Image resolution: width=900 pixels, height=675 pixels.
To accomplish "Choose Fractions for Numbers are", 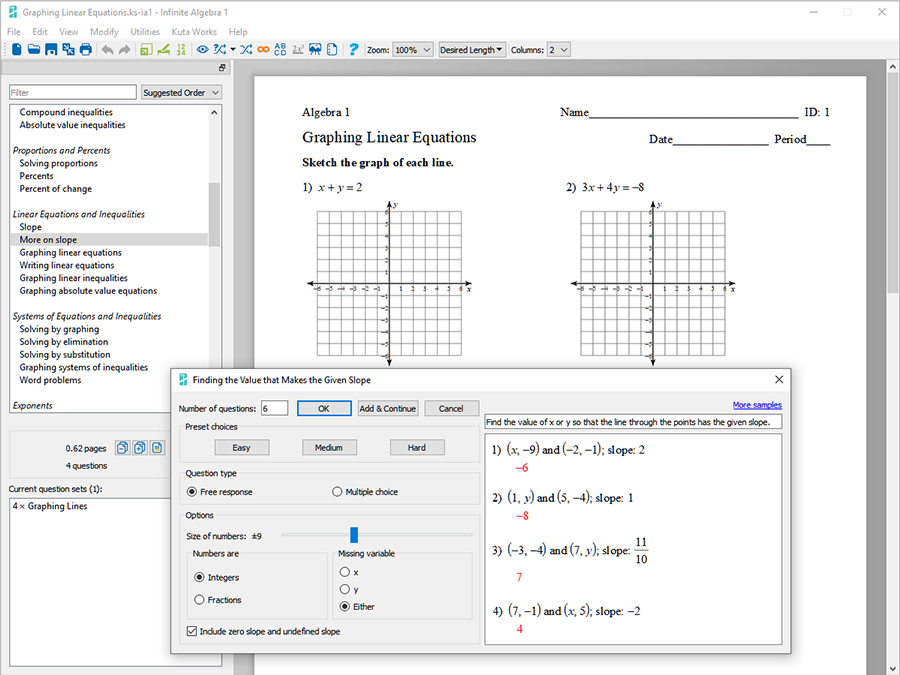I will pos(199,600).
